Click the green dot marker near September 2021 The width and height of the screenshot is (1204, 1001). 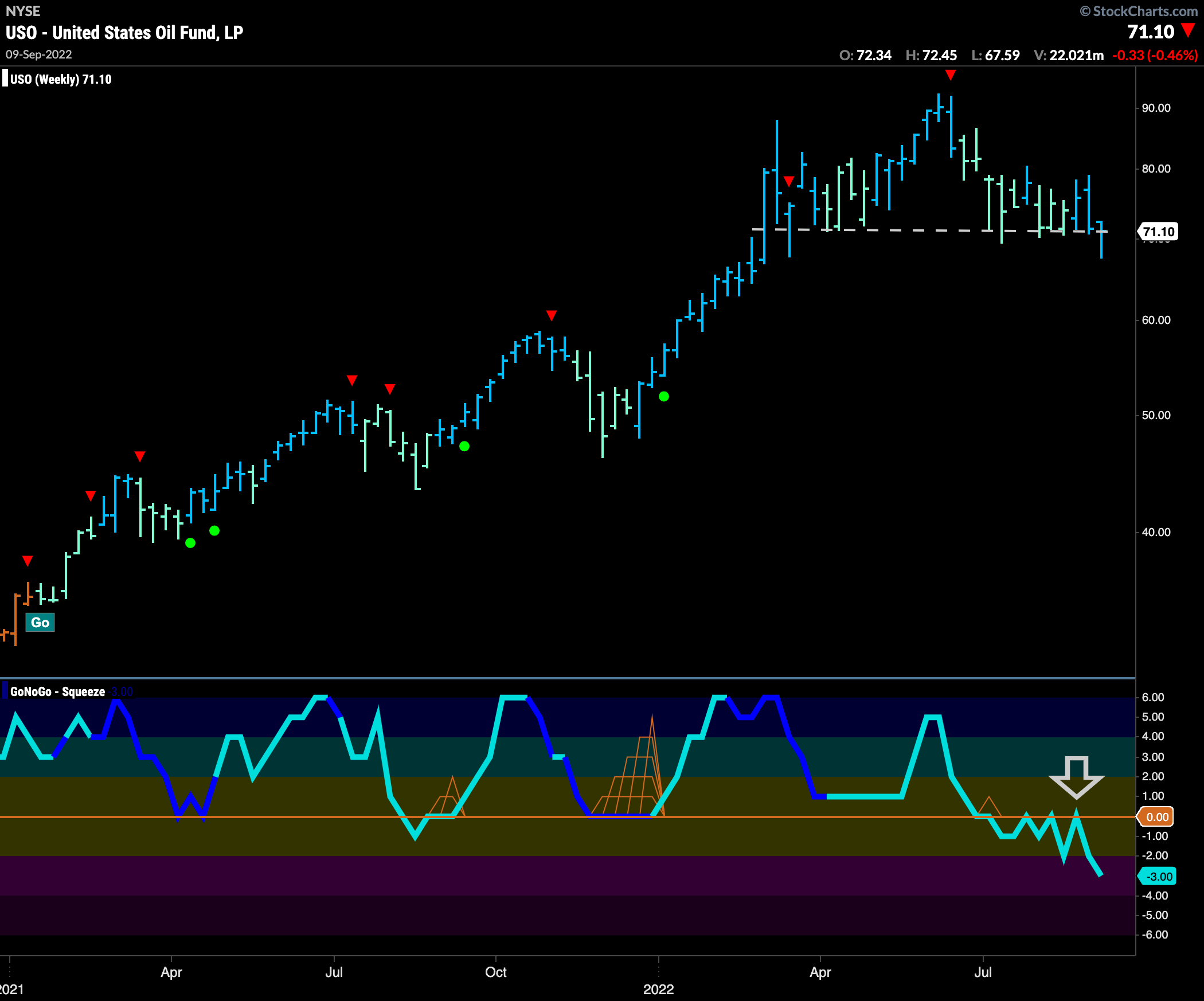click(x=464, y=446)
